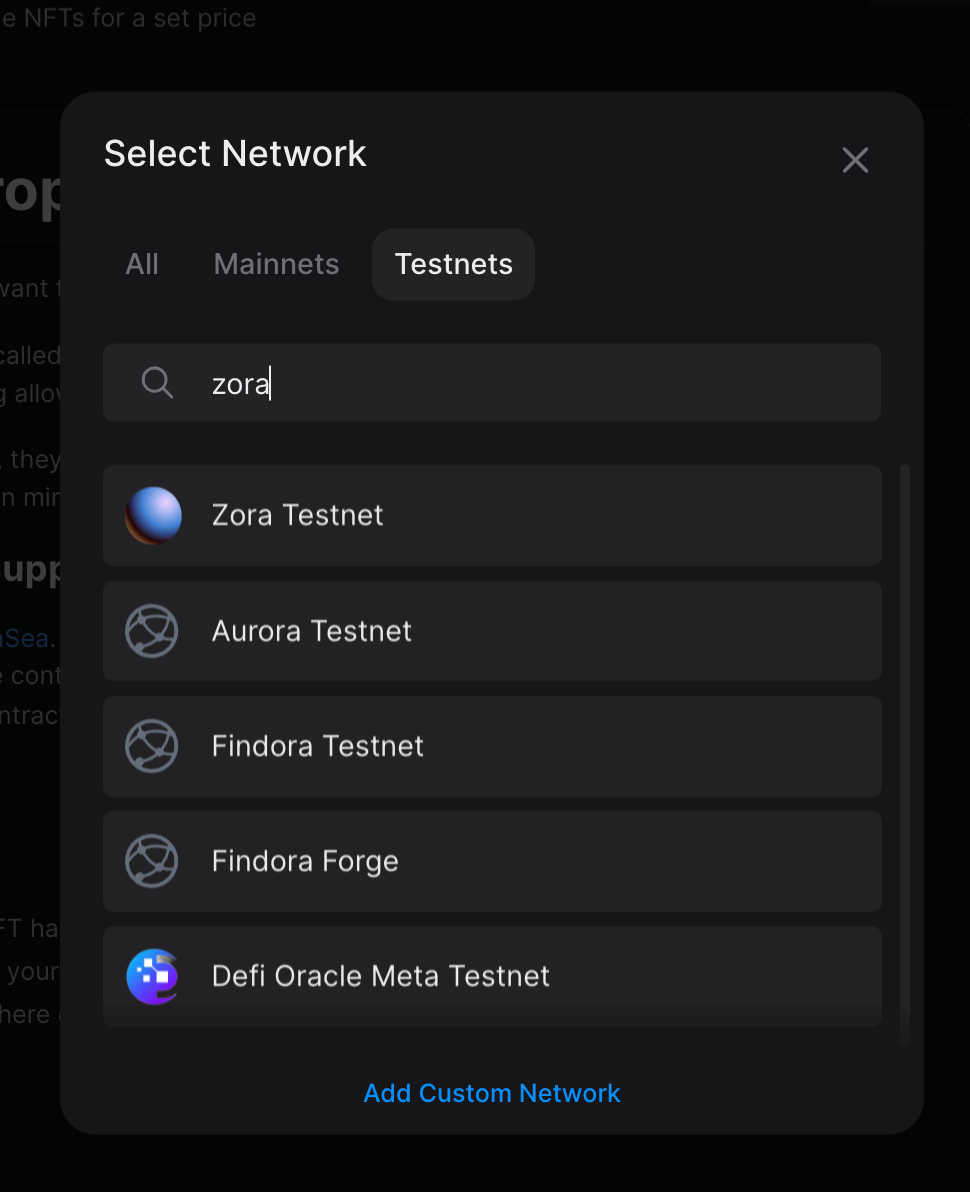Select the Testnets tab
Viewport: 970px width, 1192px height.
pos(453,264)
